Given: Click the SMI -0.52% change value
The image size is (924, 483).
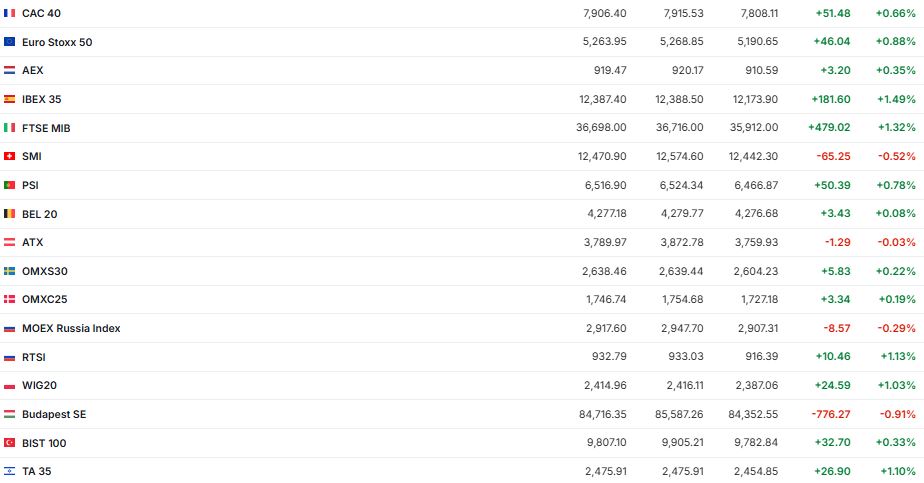Looking at the screenshot, I should pos(895,156).
